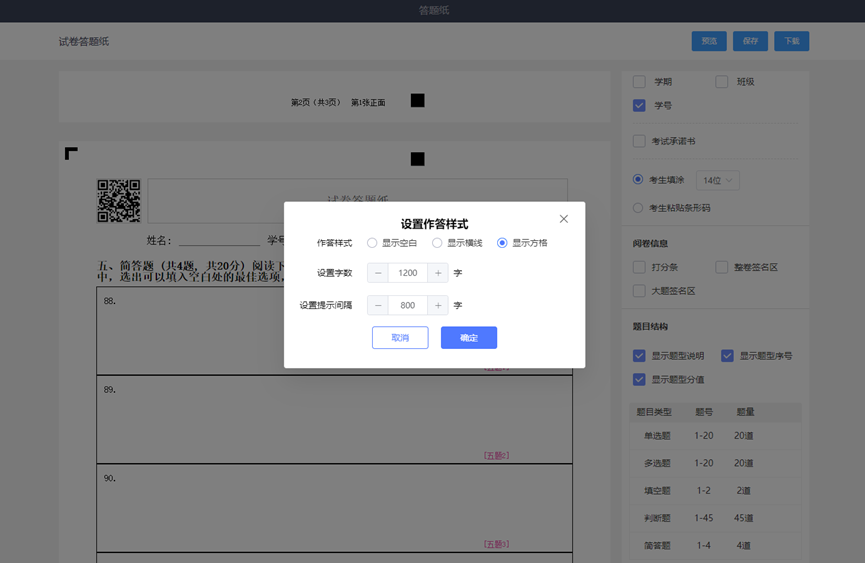Viewport: 865px width, 563px height.
Task: Decrease 设置字数 with minus button
Action: [378, 273]
